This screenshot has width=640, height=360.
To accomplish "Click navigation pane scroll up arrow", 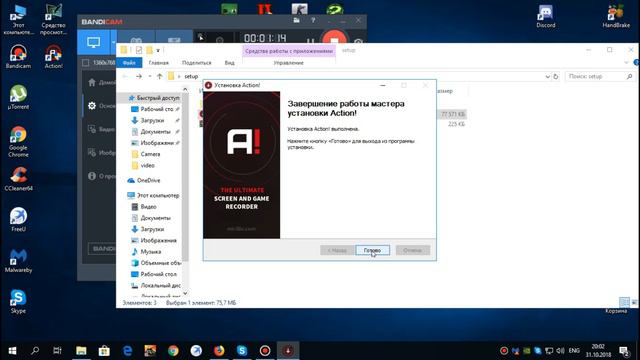I will 185,89.
